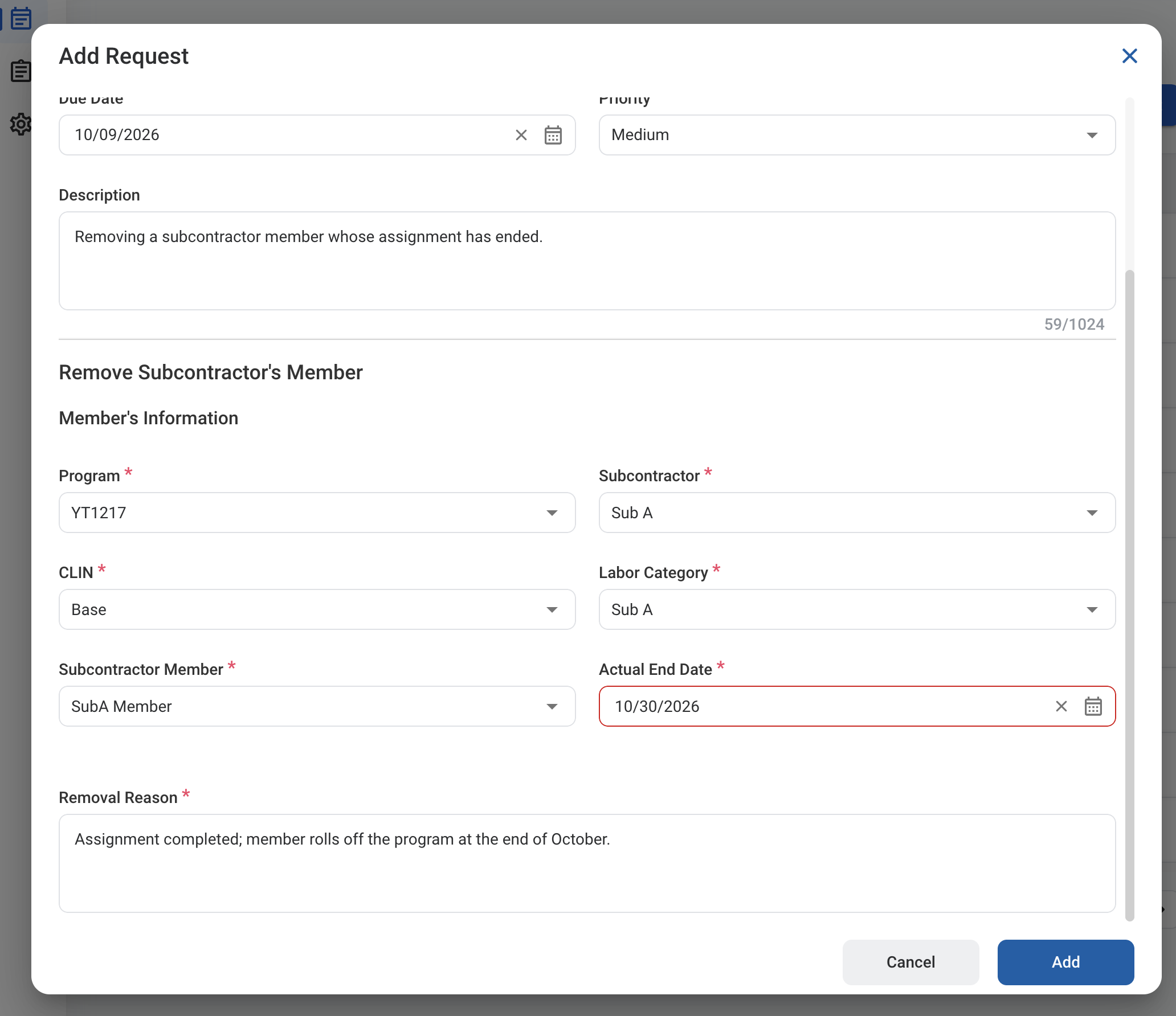Screen dimensions: 1176x1016
Task: Click the Member's Information heading
Action: [x=149, y=418]
